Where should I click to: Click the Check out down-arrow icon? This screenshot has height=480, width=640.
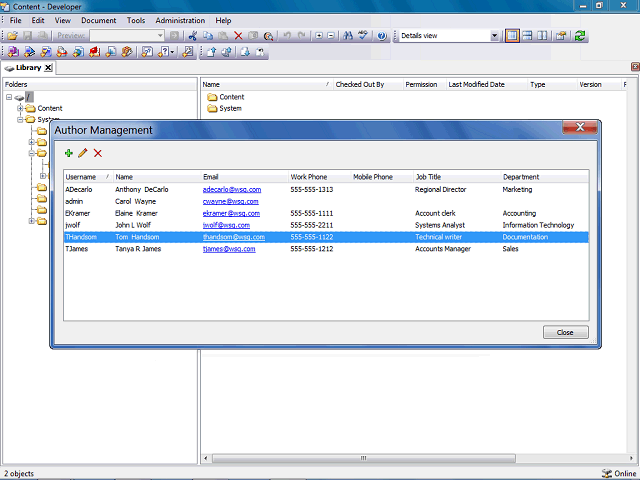click(x=245, y=52)
